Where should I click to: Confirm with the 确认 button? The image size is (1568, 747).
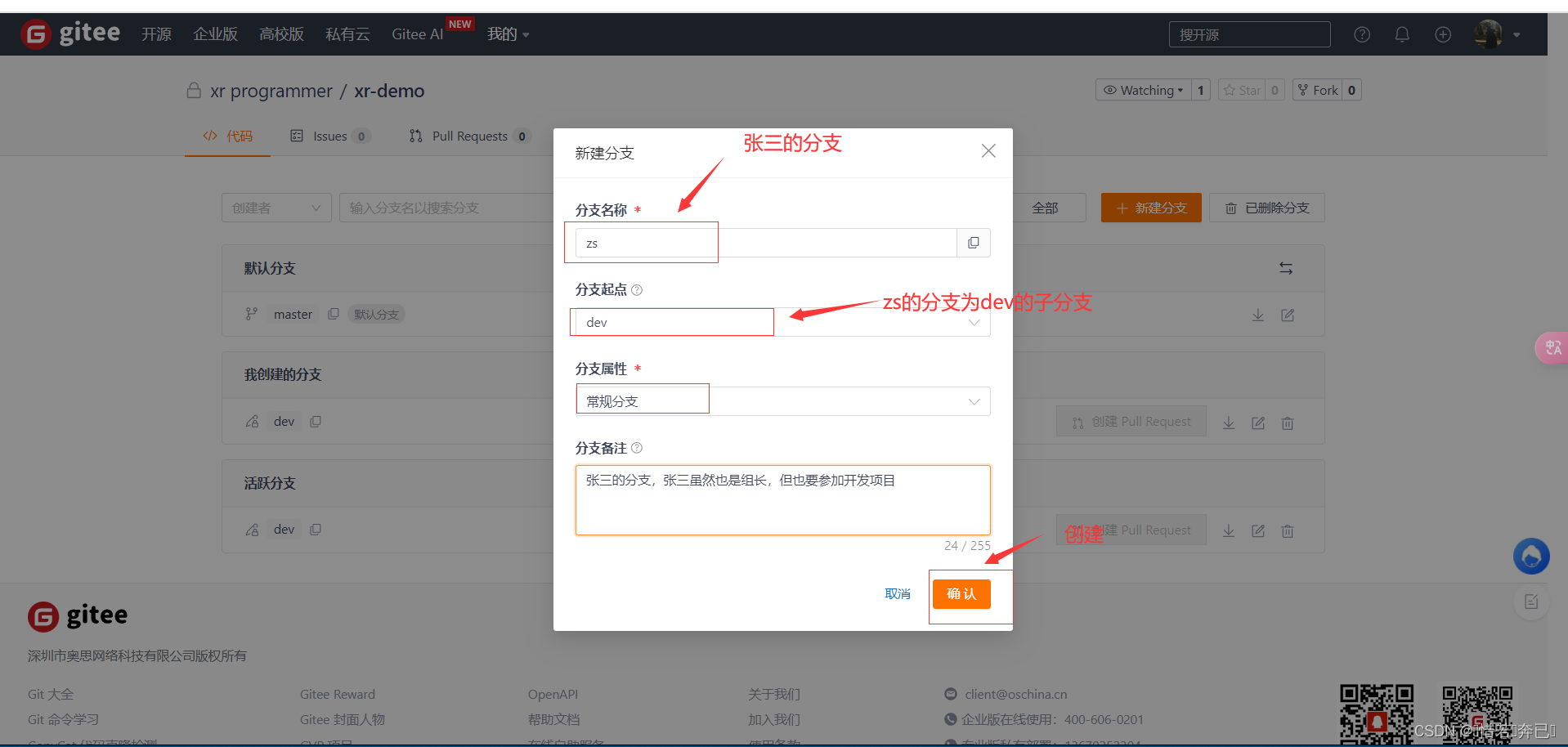click(x=961, y=594)
